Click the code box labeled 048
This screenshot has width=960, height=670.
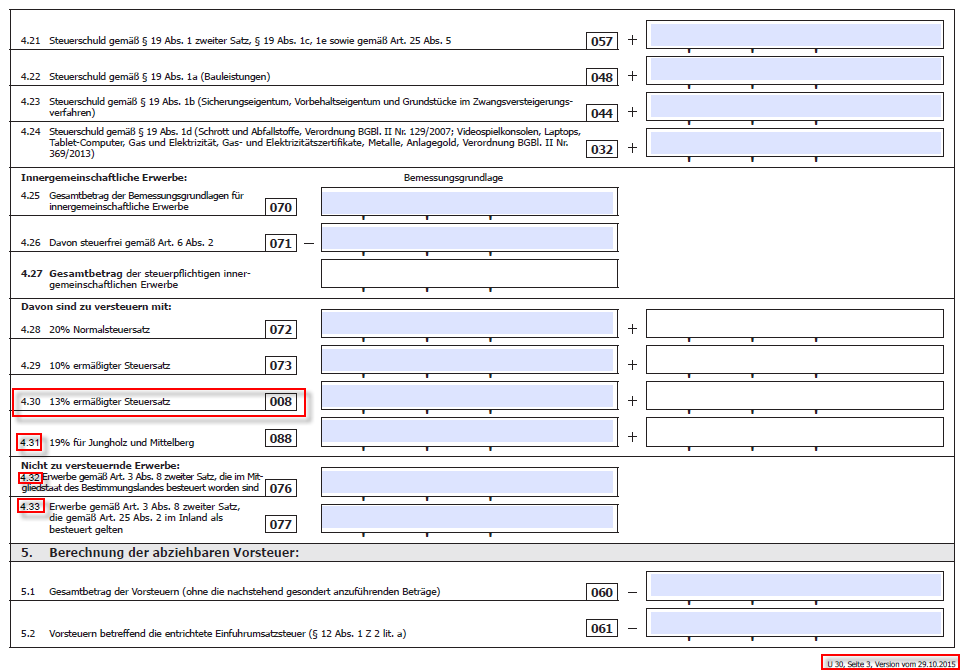click(602, 77)
